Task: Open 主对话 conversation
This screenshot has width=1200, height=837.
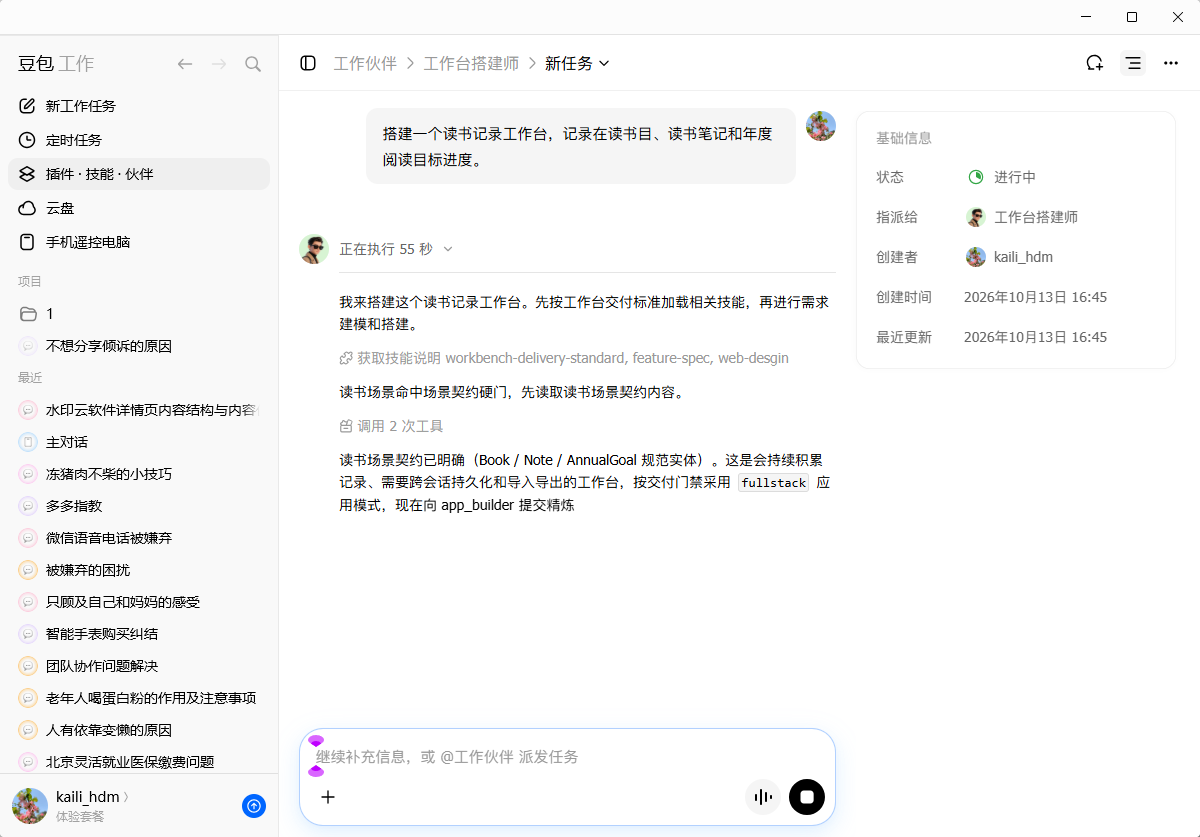Action: [x=139, y=442]
